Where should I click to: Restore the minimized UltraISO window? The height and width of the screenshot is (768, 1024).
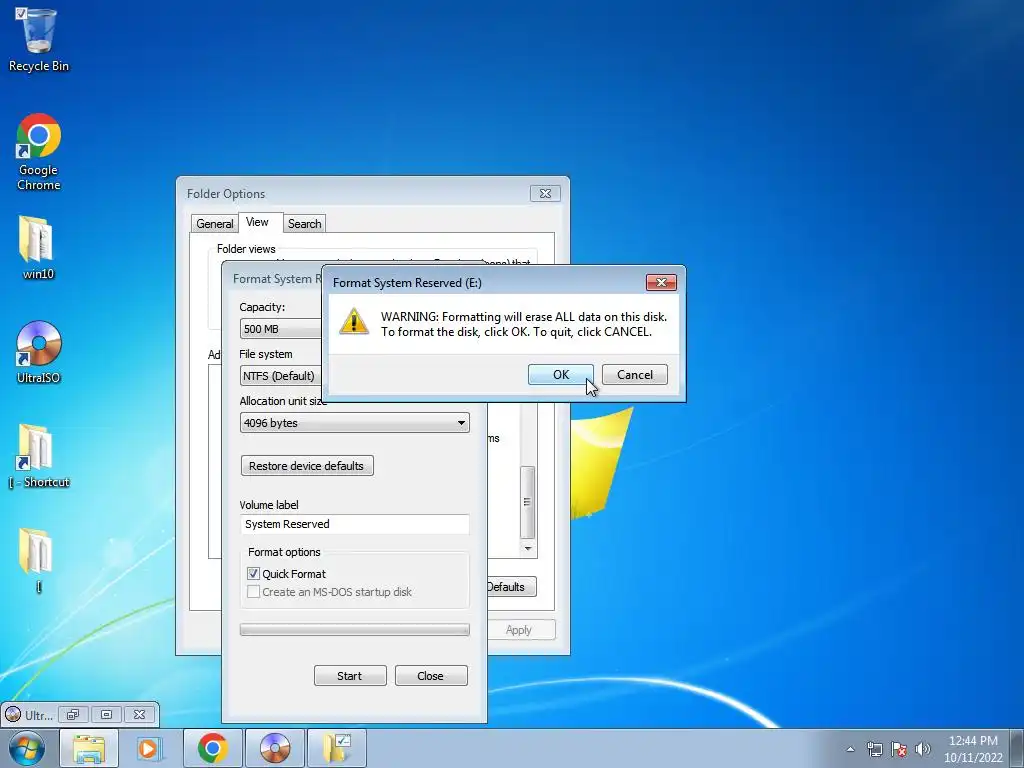pyautogui.click(x=72, y=714)
